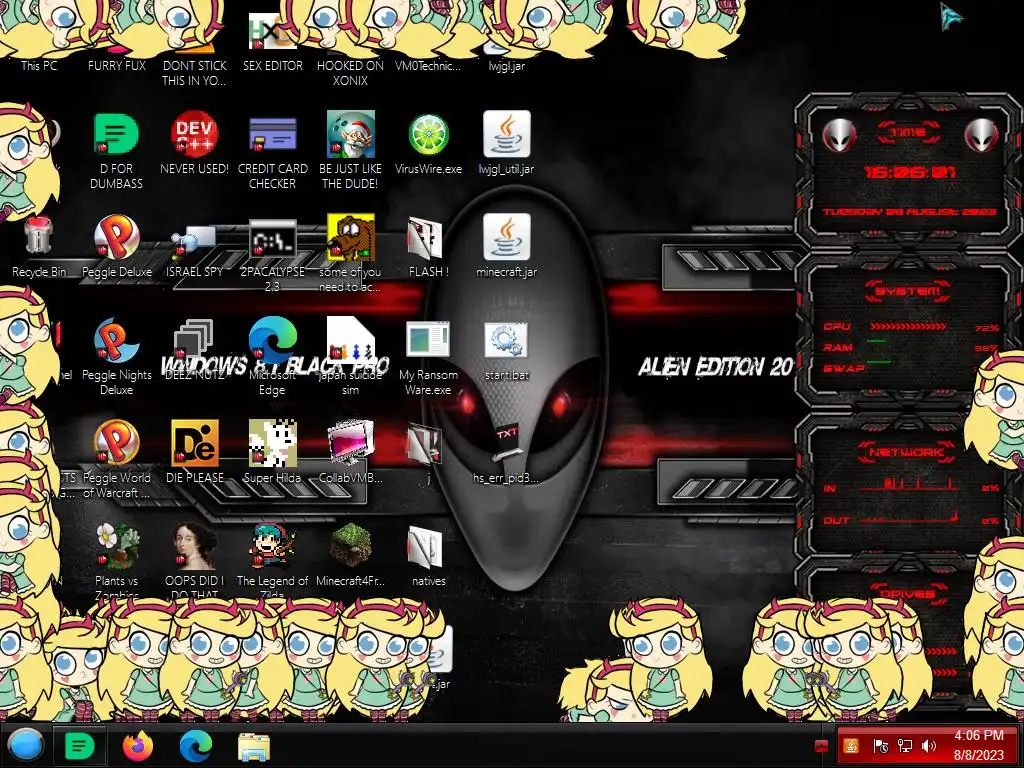Select the HOOKED ON XONIX label
The width and height of the screenshot is (1024, 768).
pyautogui.click(x=351, y=73)
